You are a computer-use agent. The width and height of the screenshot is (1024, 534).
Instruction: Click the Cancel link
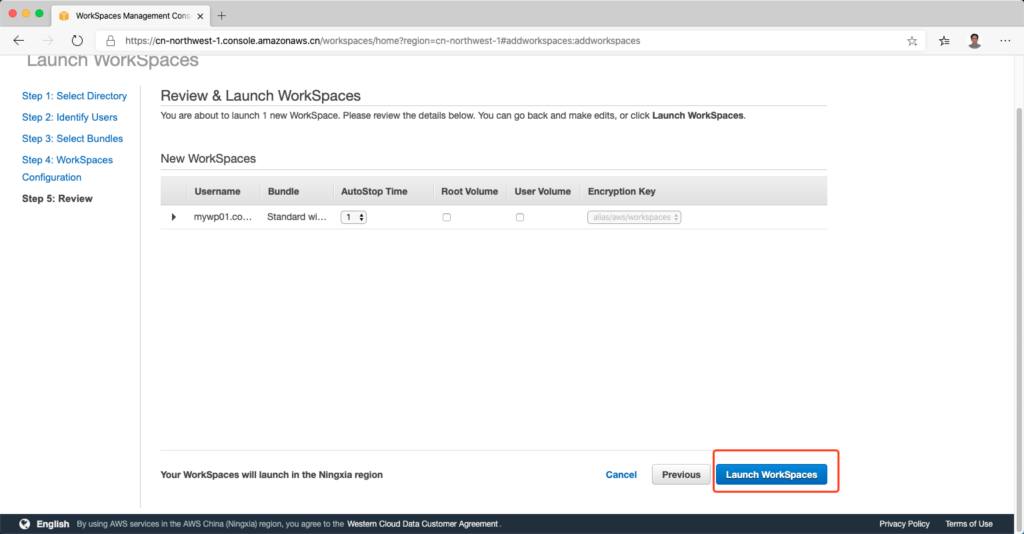point(621,474)
